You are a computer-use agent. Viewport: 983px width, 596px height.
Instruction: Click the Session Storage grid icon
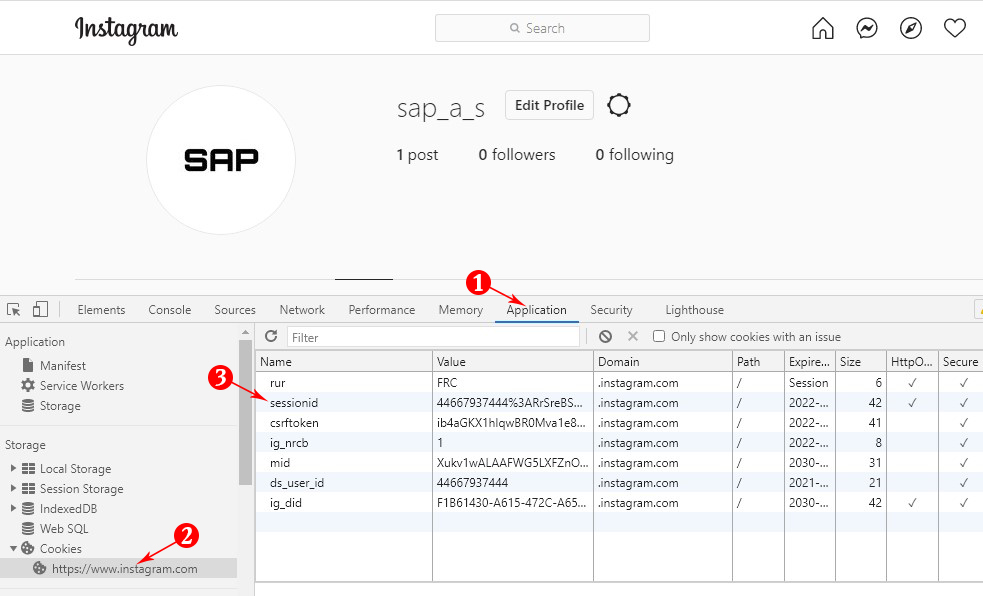pyautogui.click(x=28, y=489)
